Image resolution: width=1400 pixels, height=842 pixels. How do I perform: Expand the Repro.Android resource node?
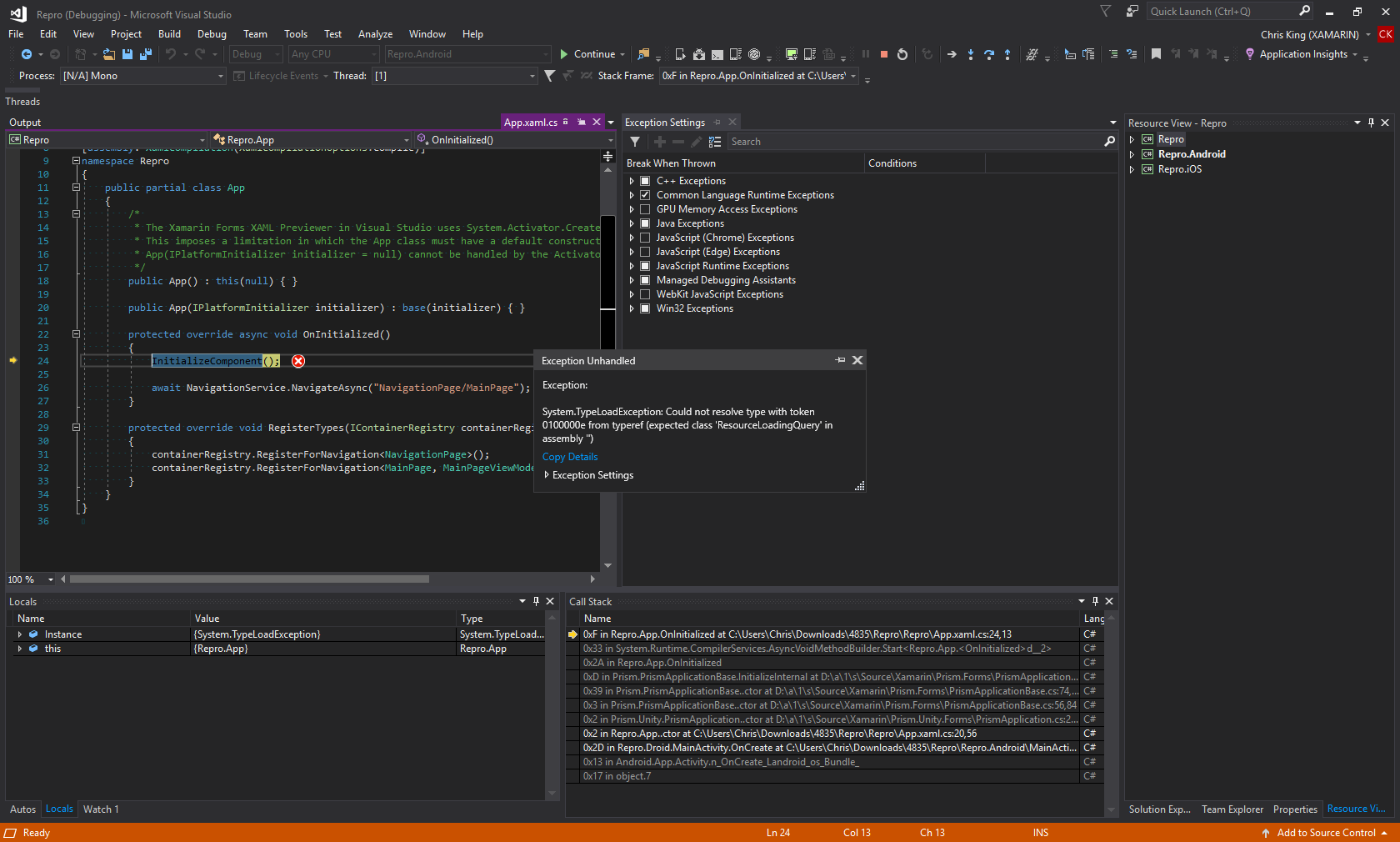pyautogui.click(x=1132, y=154)
